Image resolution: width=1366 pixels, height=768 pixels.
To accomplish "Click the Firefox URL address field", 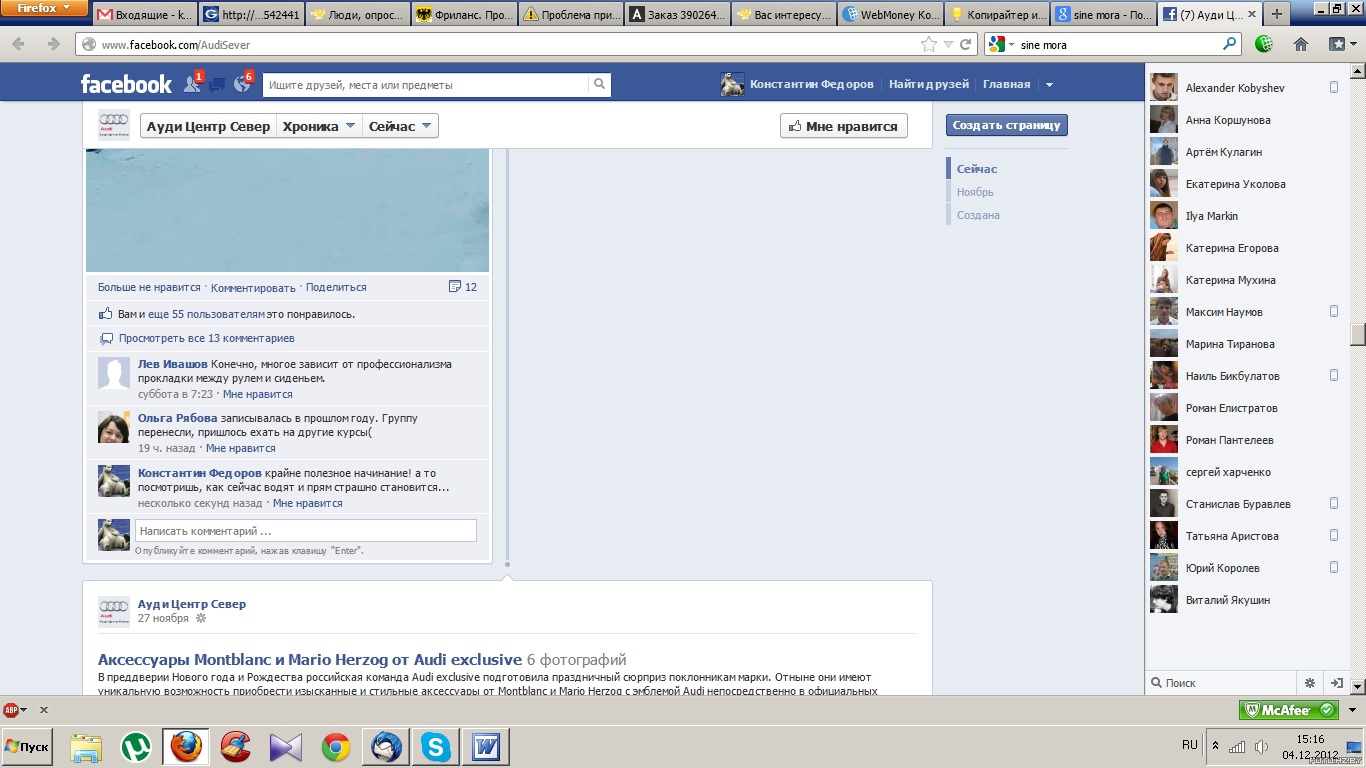I will click(508, 44).
